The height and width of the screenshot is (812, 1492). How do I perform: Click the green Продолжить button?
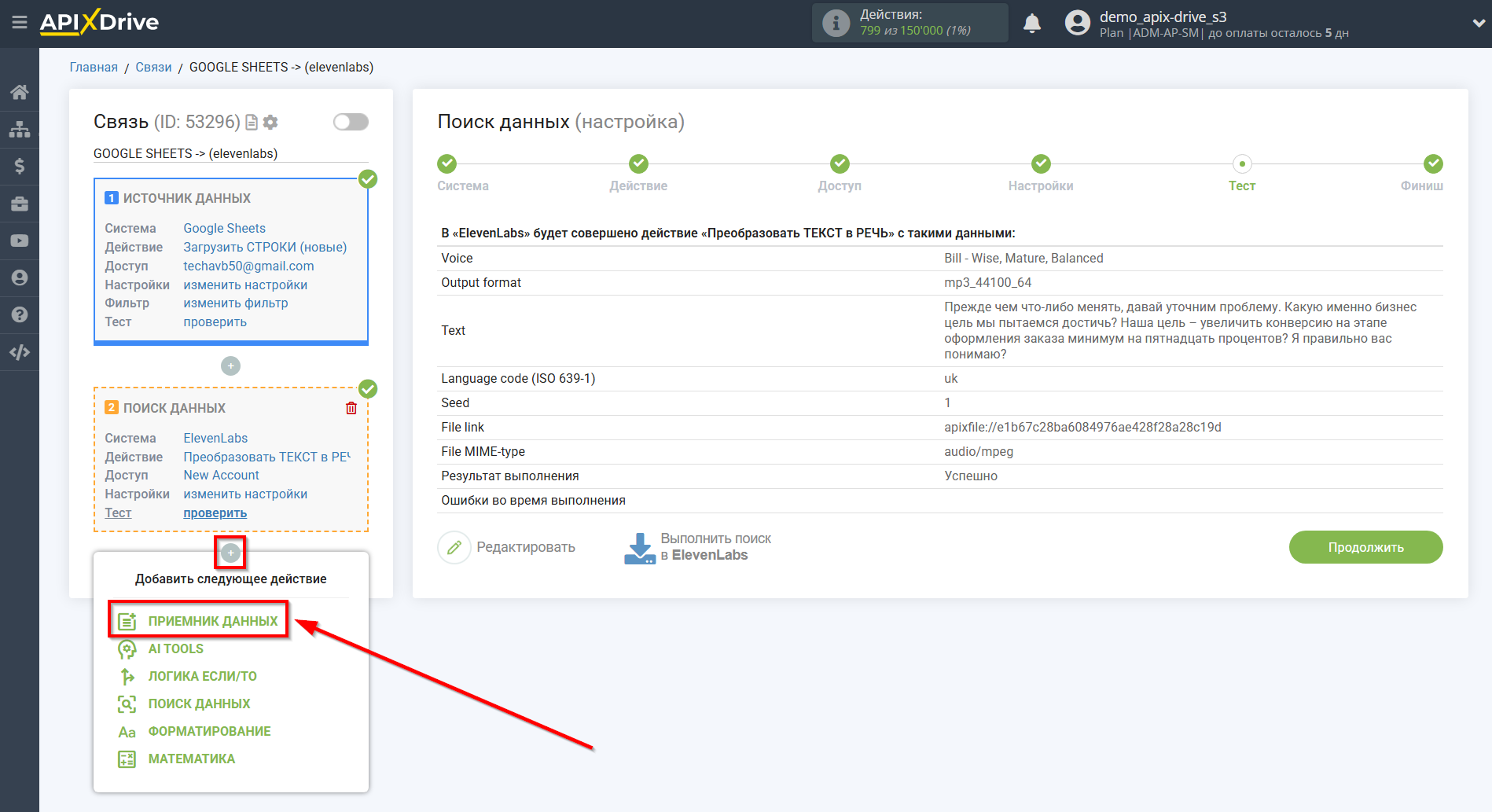pyautogui.click(x=1365, y=547)
